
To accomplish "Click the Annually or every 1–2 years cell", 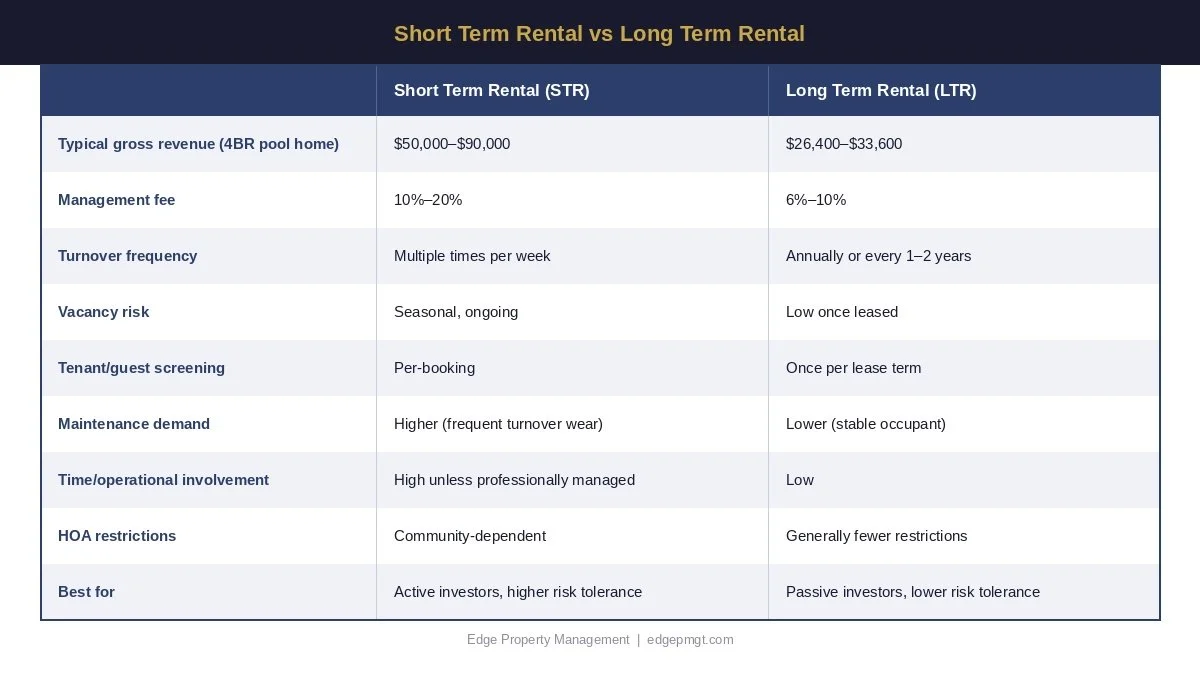I will coord(964,256).
